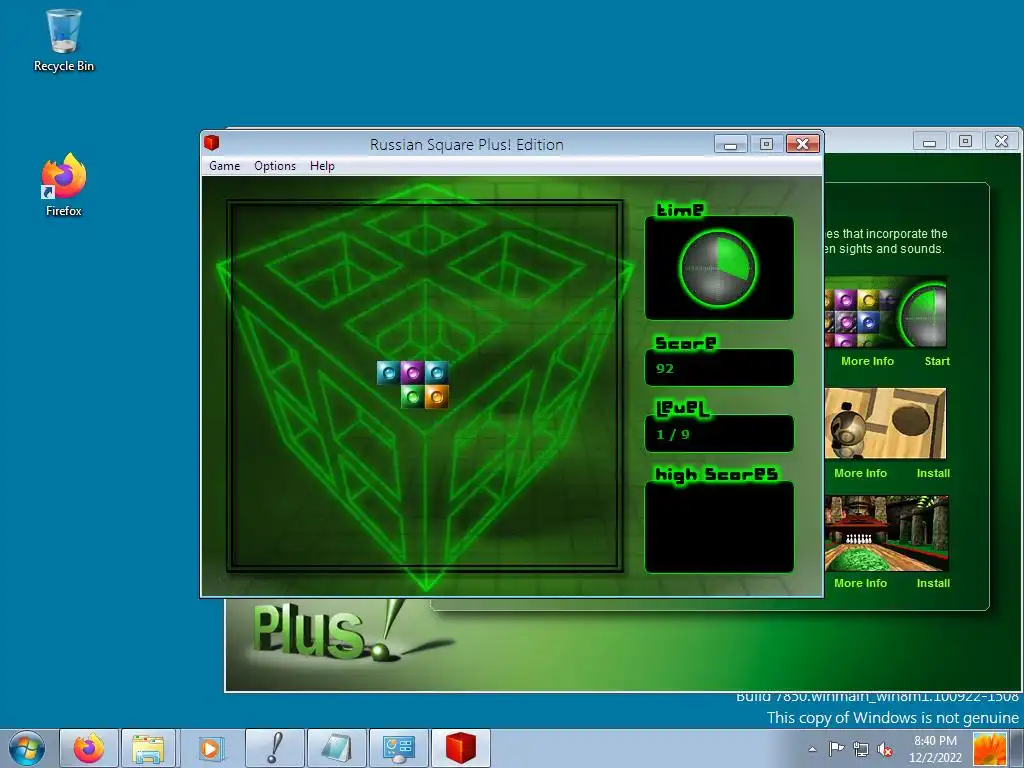This screenshot has height=768, width=1024.
Task: Minimize the Russian Square window
Action: tap(730, 144)
